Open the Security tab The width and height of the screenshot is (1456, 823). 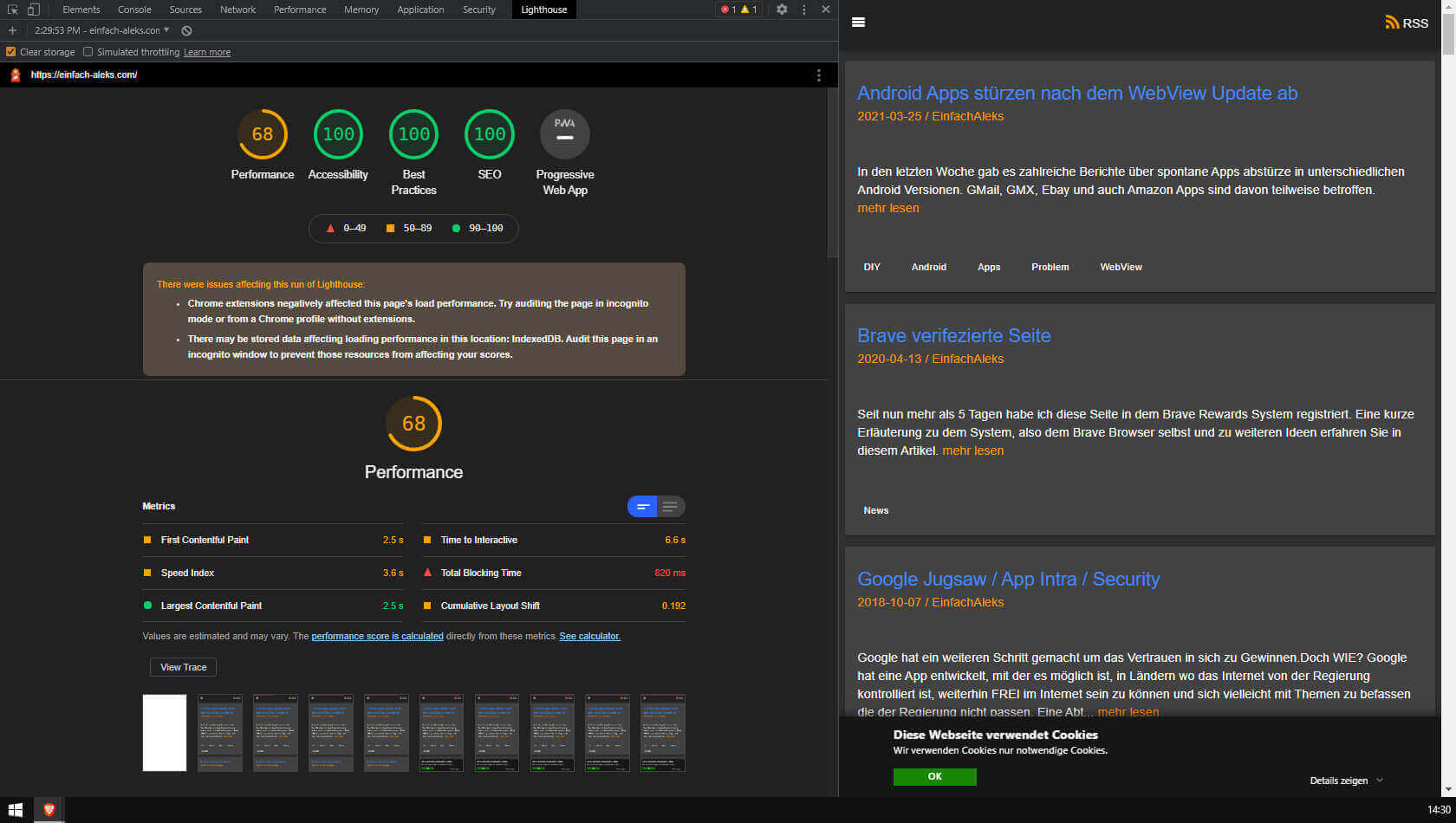[479, 10]
